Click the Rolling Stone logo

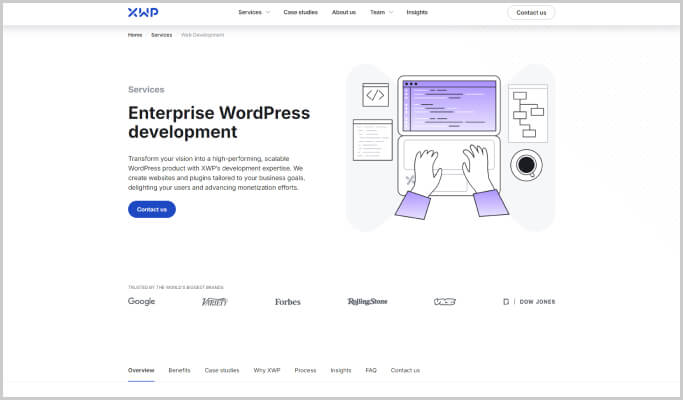(367, 301)
